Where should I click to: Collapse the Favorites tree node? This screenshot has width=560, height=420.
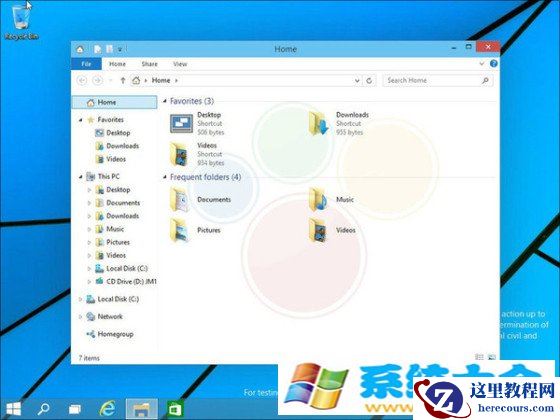(80, 120)
